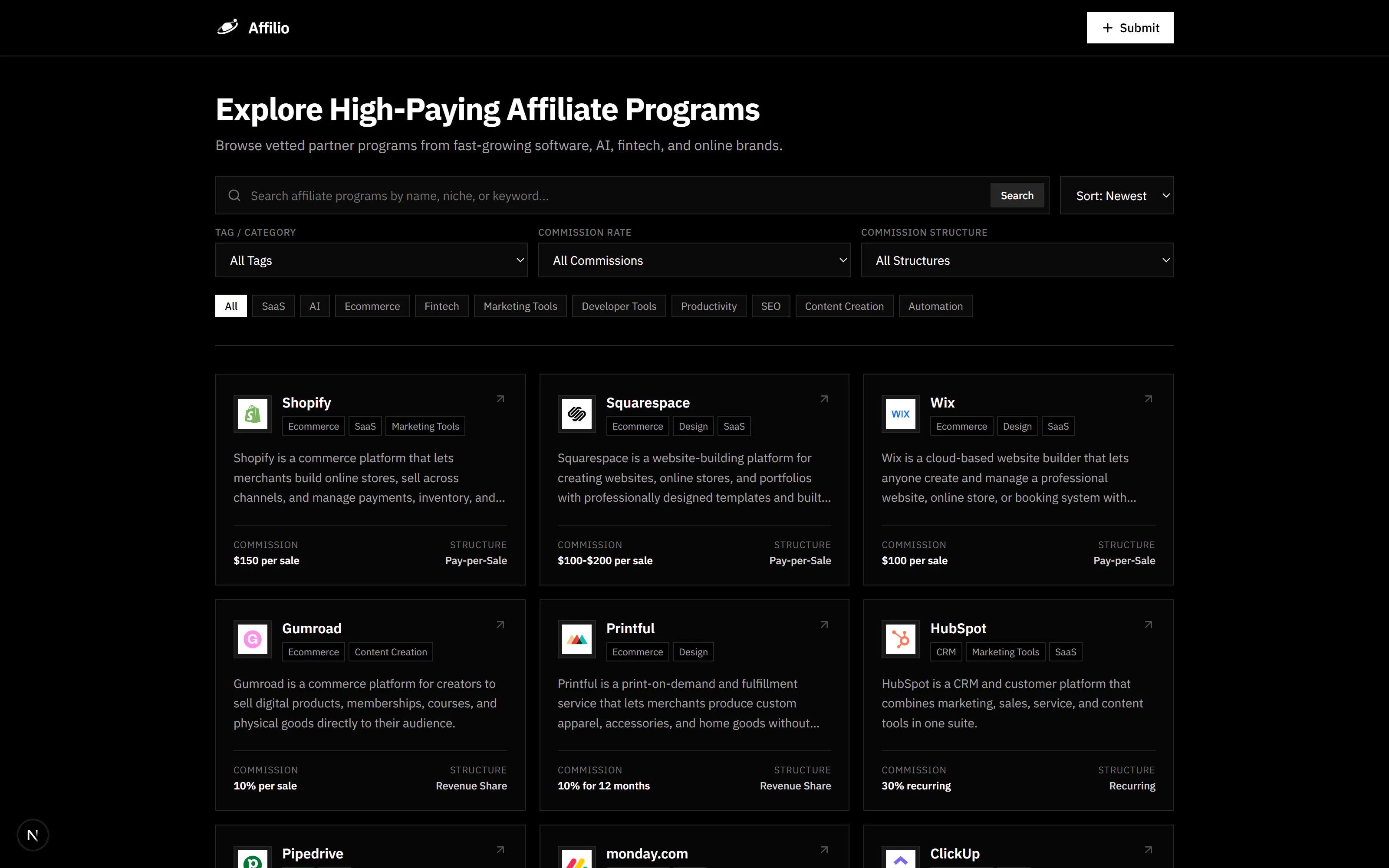Image resolution: width=1389 pixels, height=868 pixels.
Task: Click Content Creation tag on Gumroad card
Action: click(390, 652)
